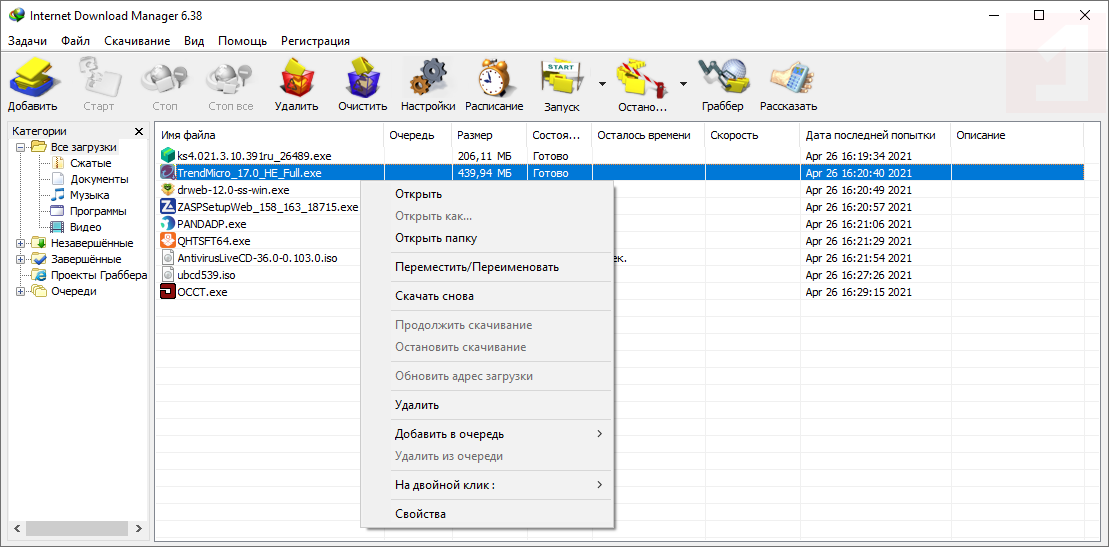Screen dimensions: 1109x547
Task: Click the drweb-12.0-ss-win.exe file icon
Action: pyautogui.click(x=168, y=190)
